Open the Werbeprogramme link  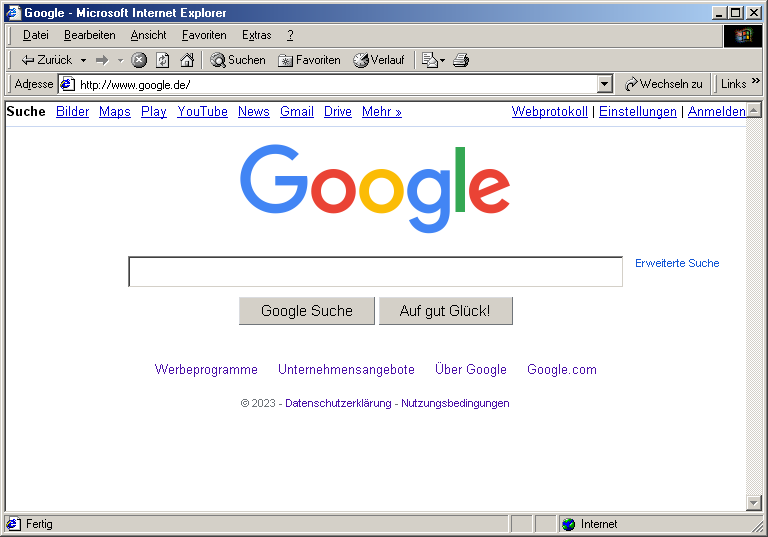[206, 369]
